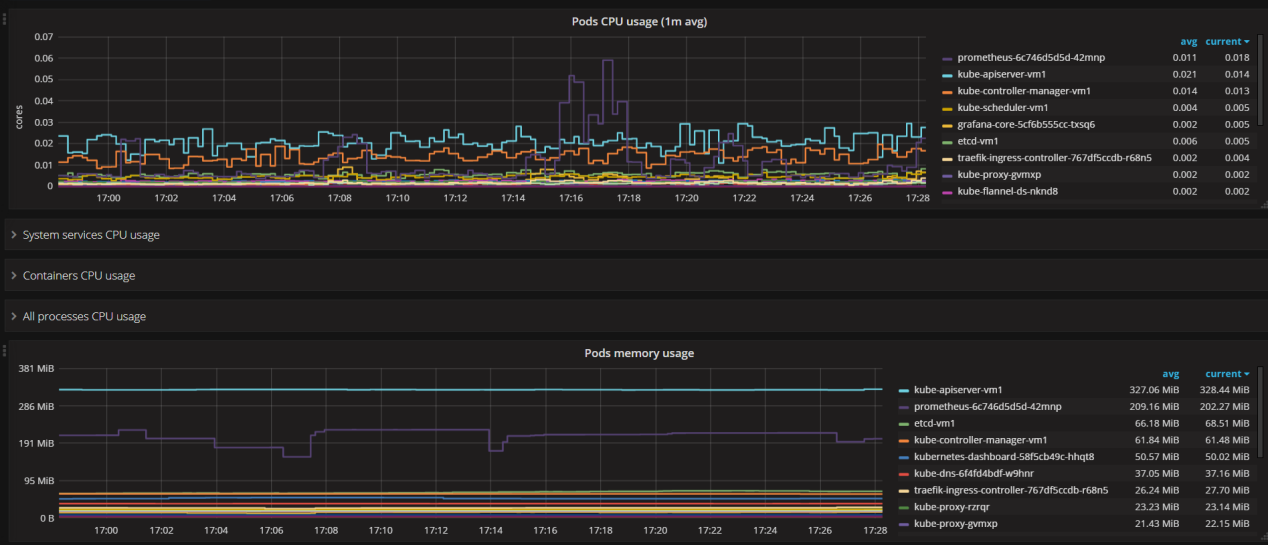Toggle kube-proxy-gvmxp series in memory legend
The width and height of the screenshot is (1268, 545).
[956, 523]
